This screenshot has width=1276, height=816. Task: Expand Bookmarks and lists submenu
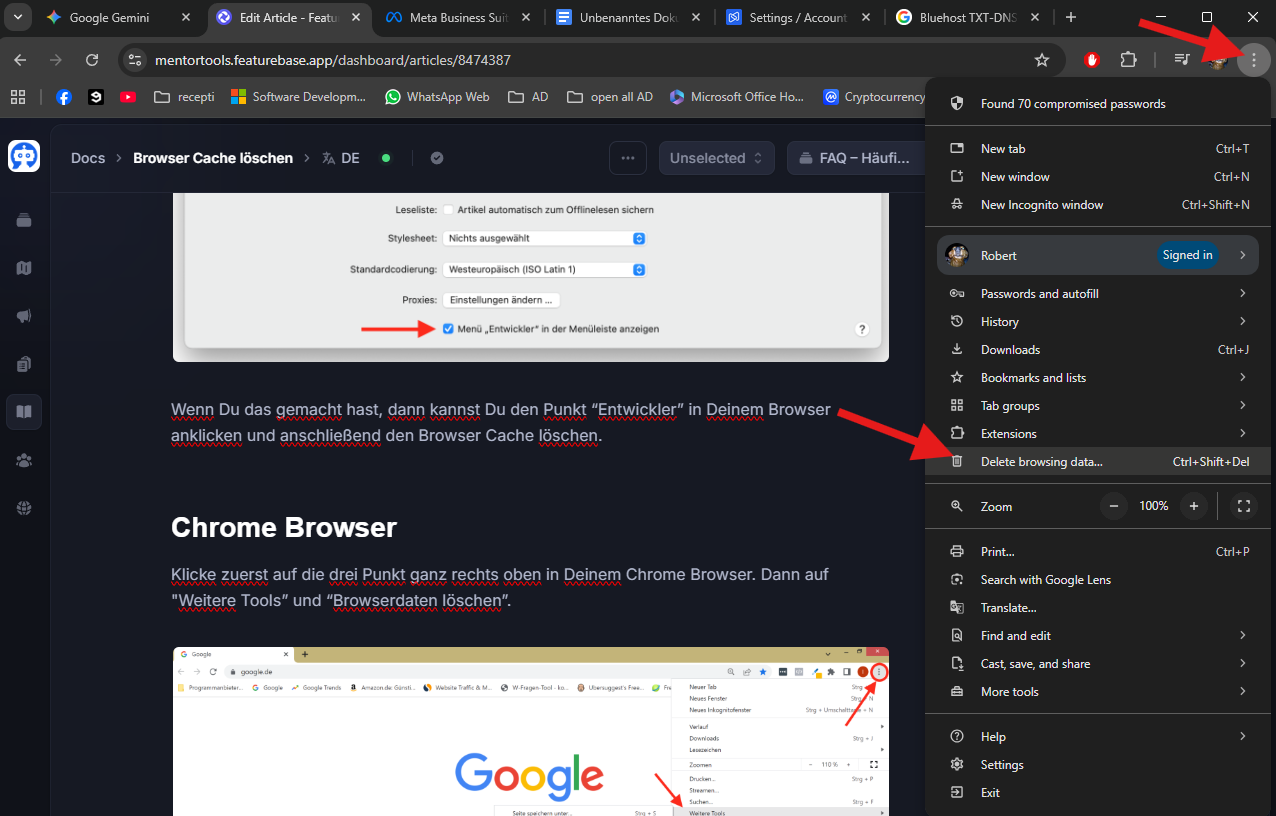(1098, 377)
